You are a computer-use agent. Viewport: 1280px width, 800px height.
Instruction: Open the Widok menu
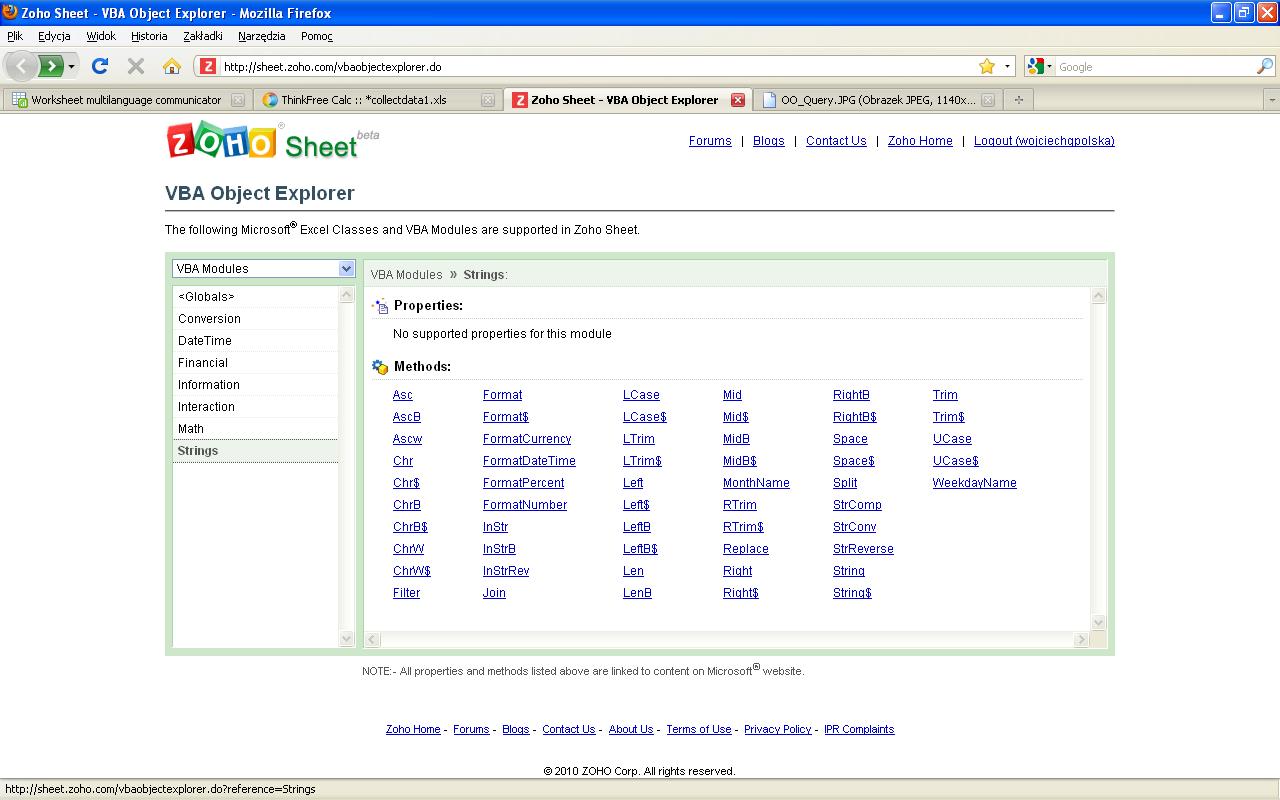click(101, 36)
